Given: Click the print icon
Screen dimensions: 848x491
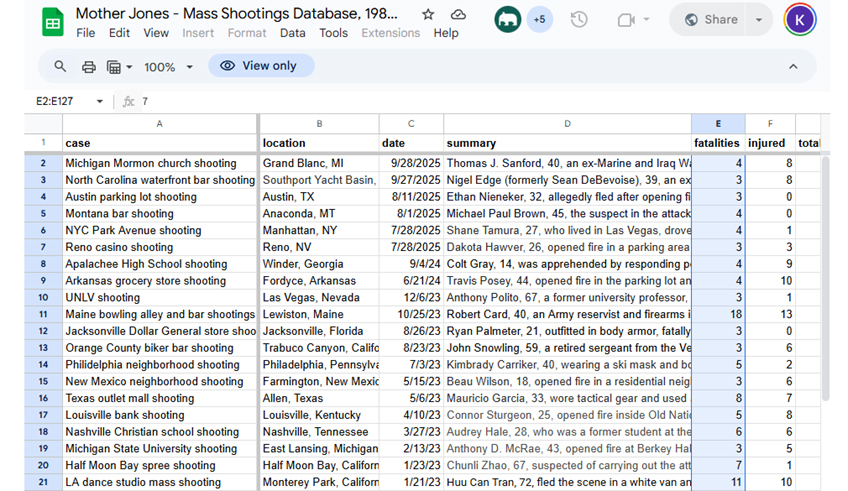Looking at the screenshot, I should tap(89, 66).
